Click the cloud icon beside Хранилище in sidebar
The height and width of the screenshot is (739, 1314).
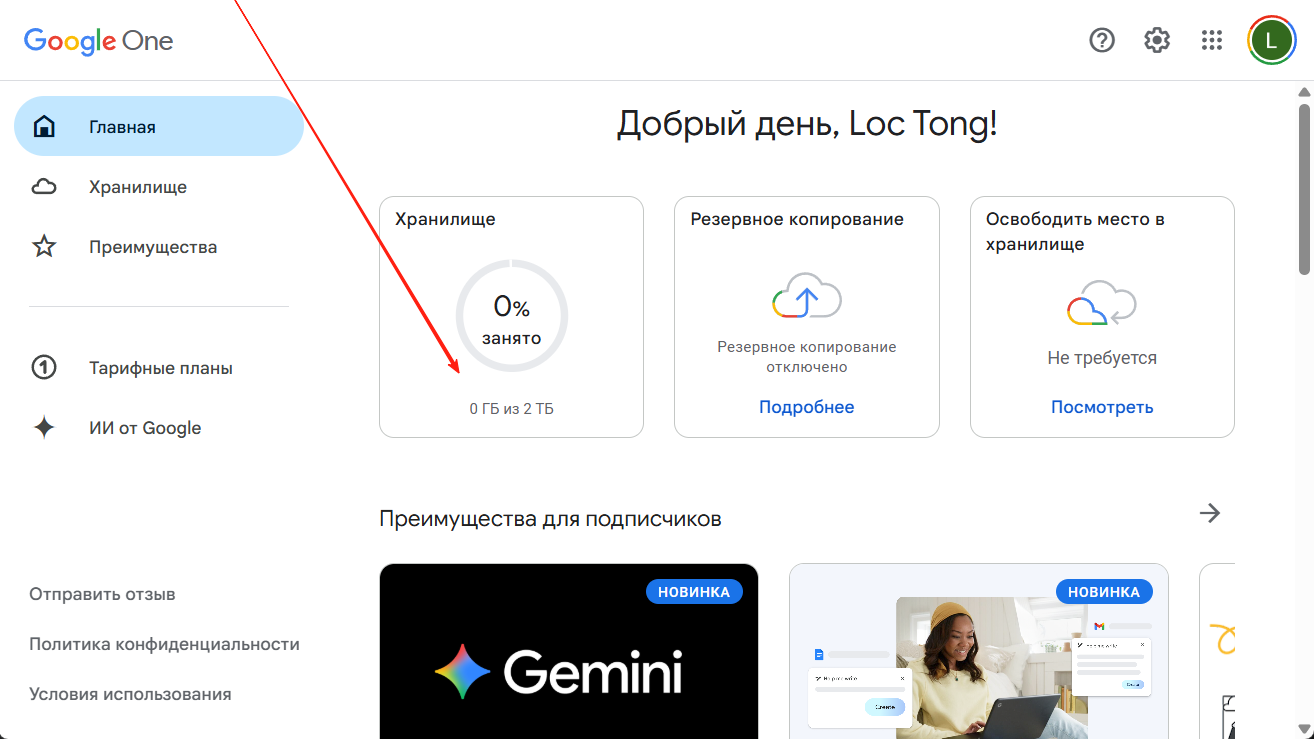point(44,187)
